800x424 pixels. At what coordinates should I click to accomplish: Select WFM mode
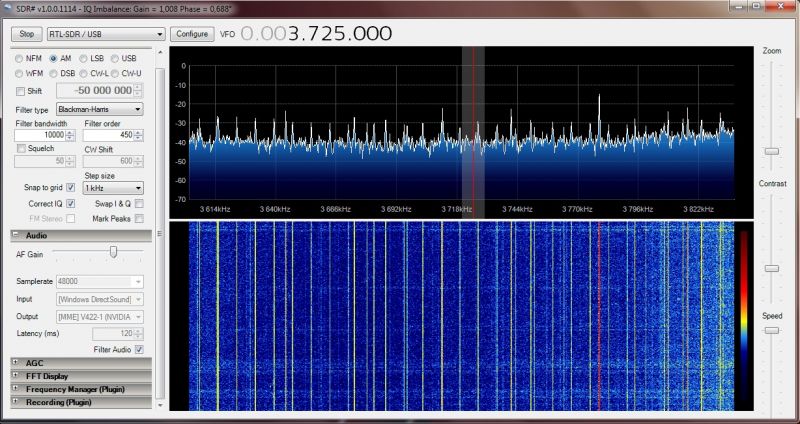[x=19, y=73]
